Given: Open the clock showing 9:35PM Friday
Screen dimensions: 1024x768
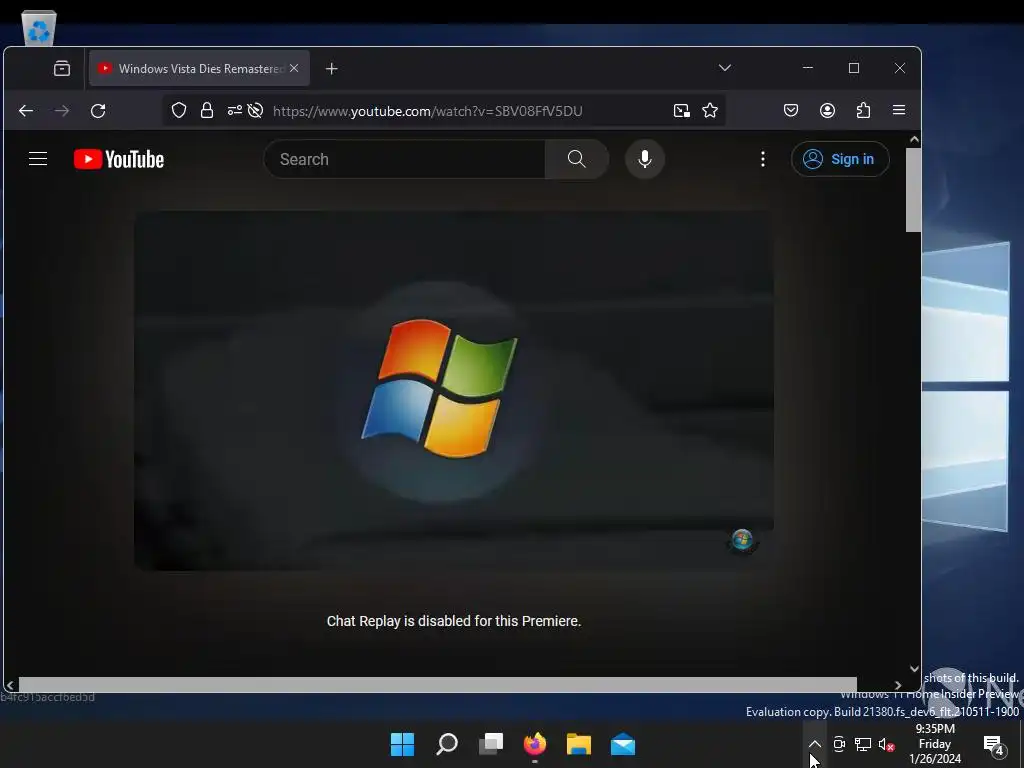Looking at the screenshot, I should pos(935,744).
